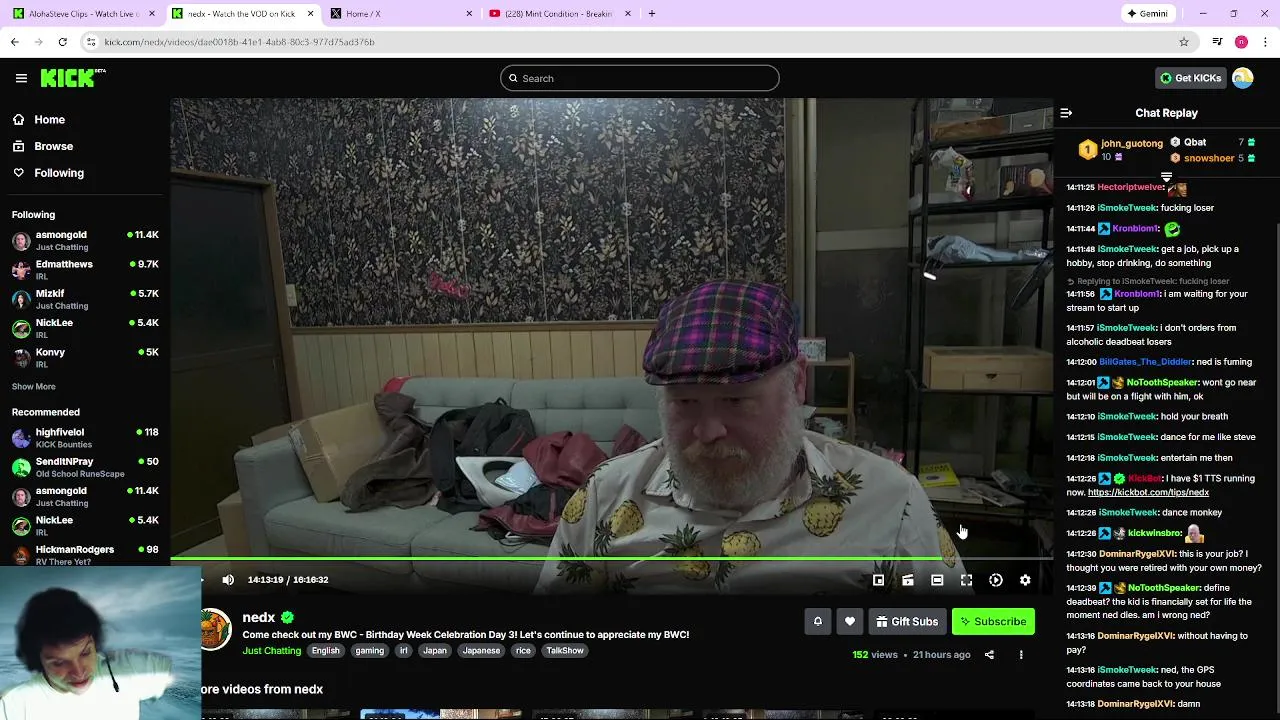Switch to the Home / X tab
1280x720 pixels.
[402, 14]
